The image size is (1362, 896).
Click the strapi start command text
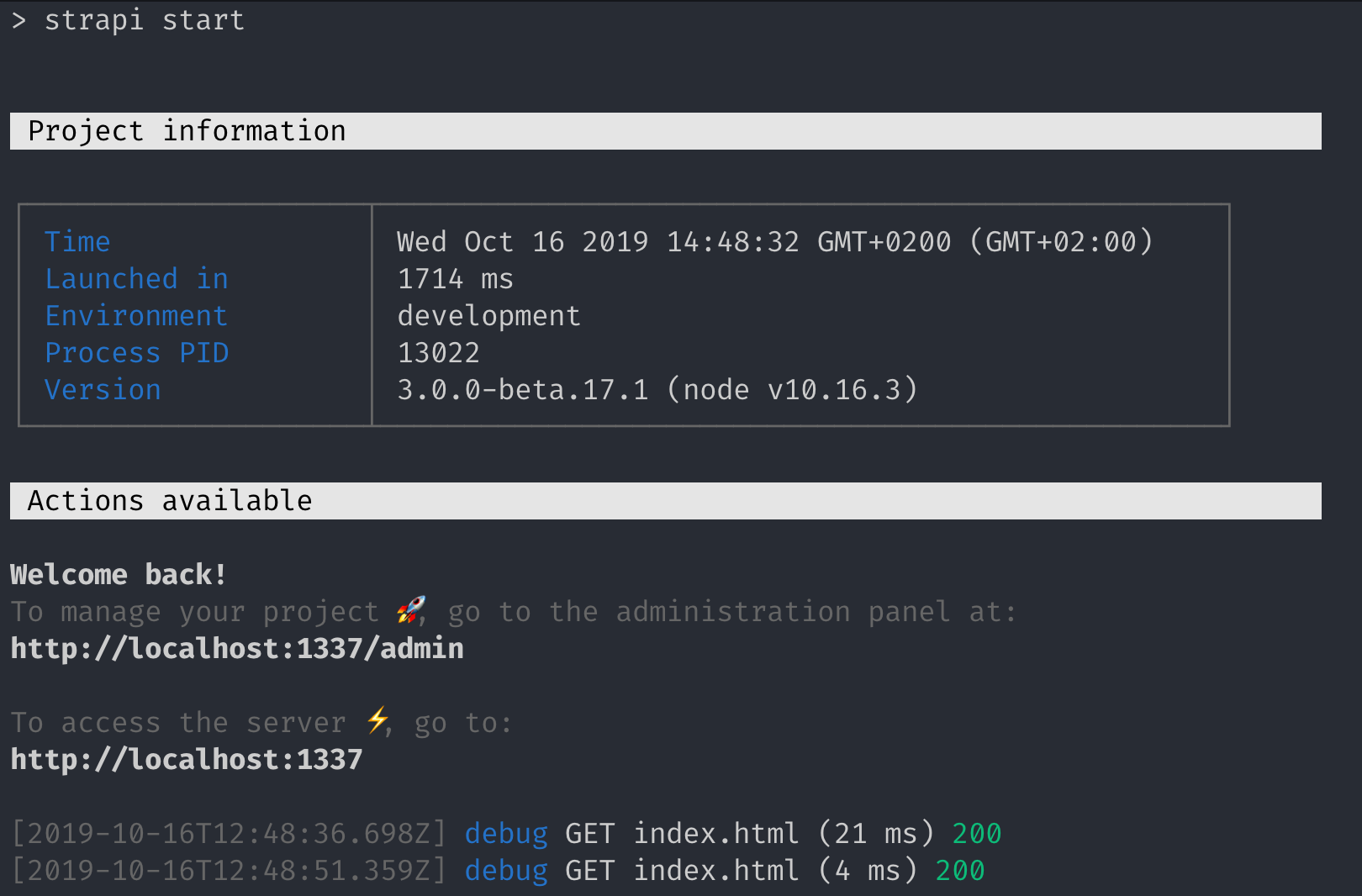pos(145,20)
